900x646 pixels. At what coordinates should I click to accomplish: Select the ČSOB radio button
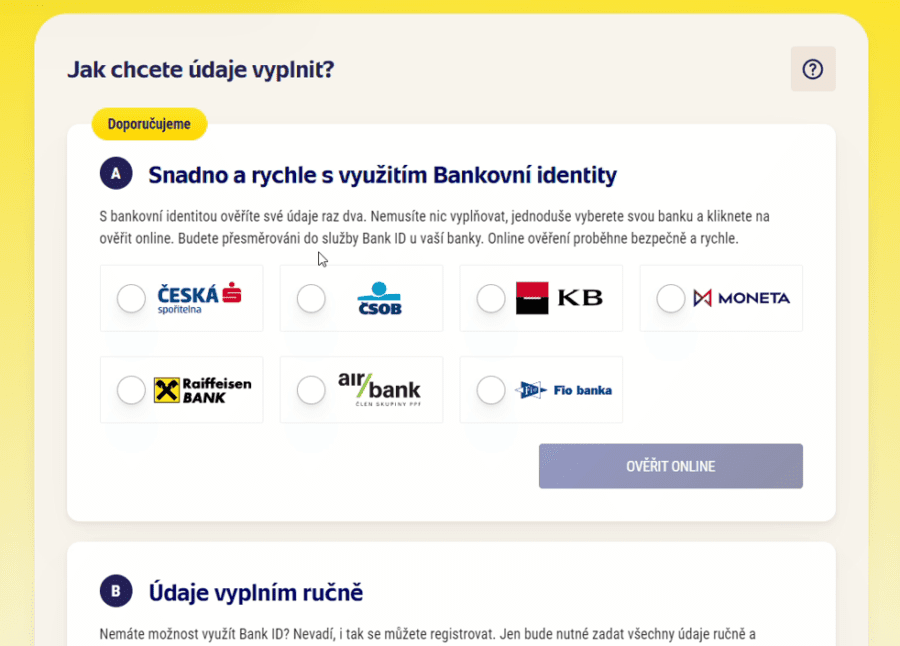311,298
